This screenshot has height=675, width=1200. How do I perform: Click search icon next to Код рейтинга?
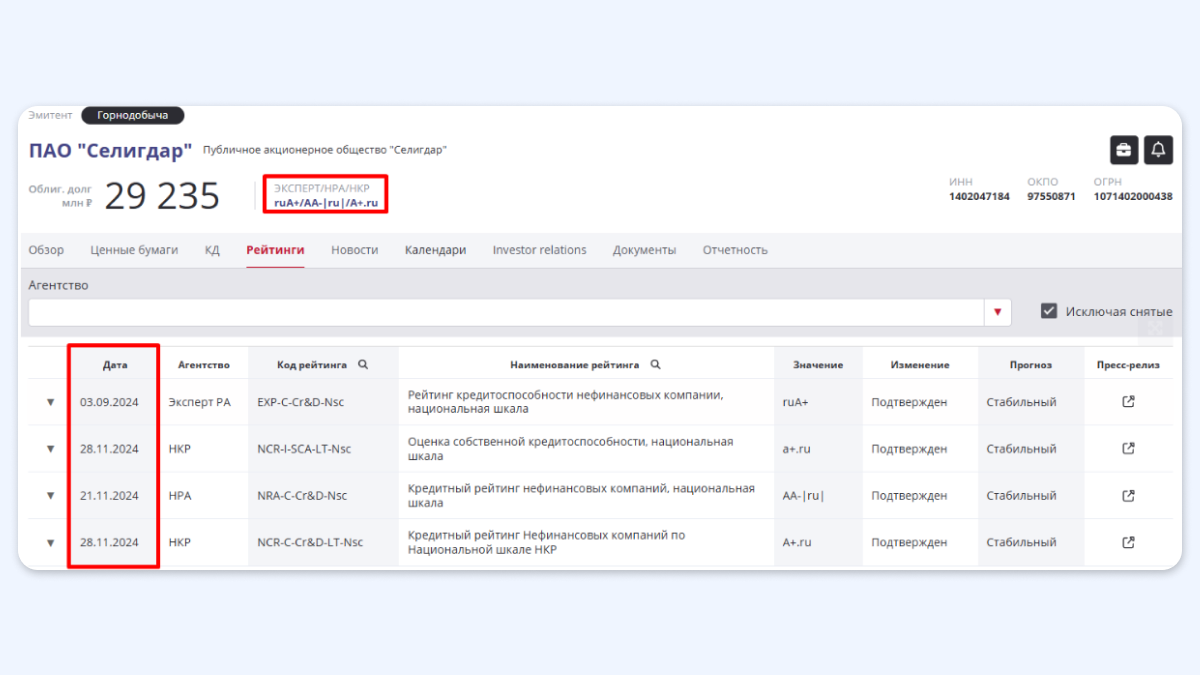[363, 365]
